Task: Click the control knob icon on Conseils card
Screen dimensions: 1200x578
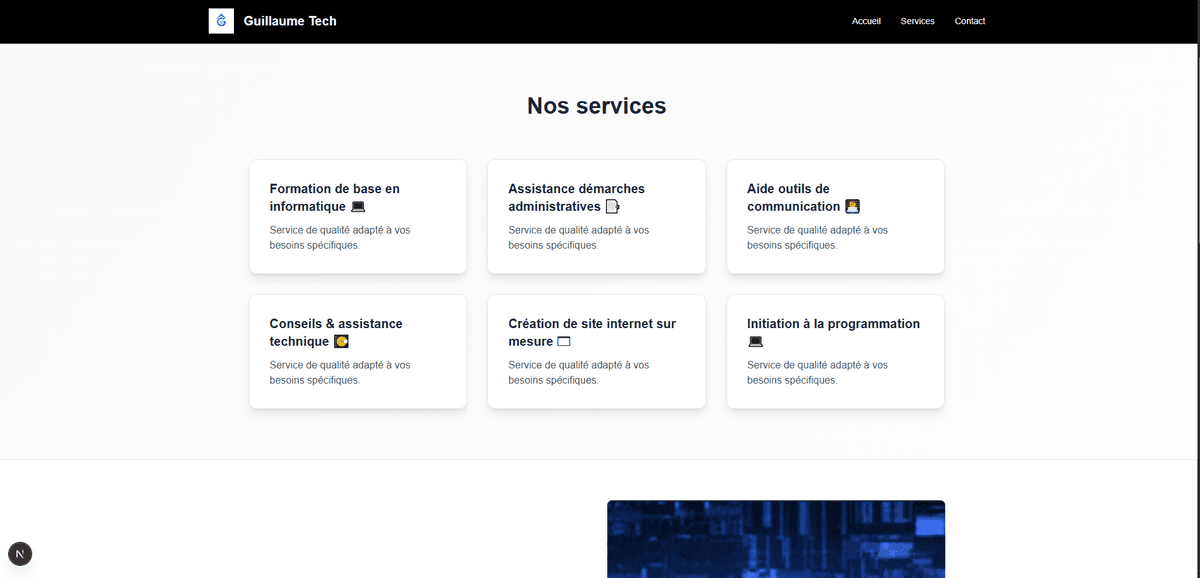Action: [x=342, y=341]
